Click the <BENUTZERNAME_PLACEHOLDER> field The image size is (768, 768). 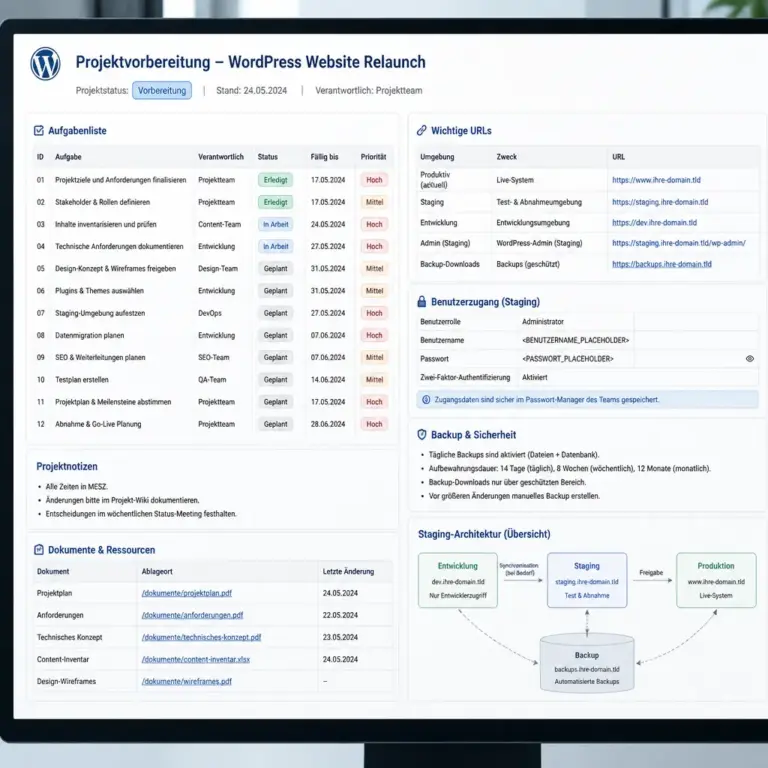coord(576,340)
